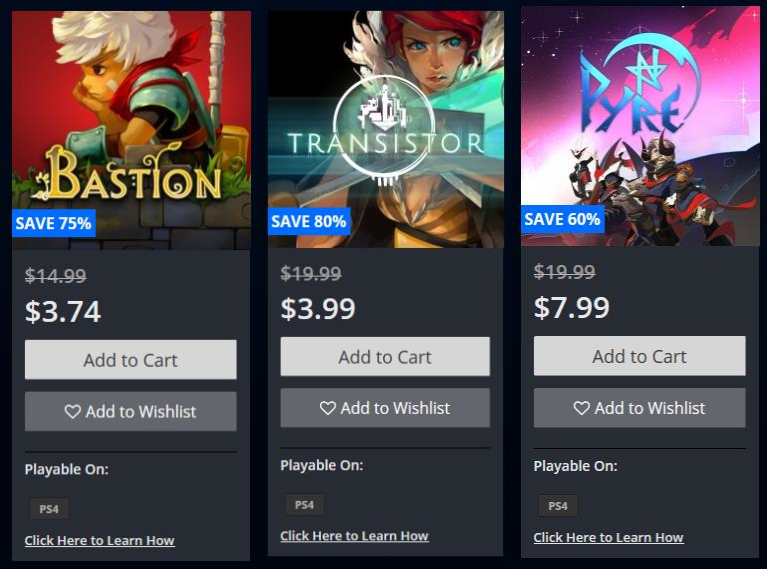Open the Transistor cover art
This screenshot has height=569, width=767.
[386, 129]
